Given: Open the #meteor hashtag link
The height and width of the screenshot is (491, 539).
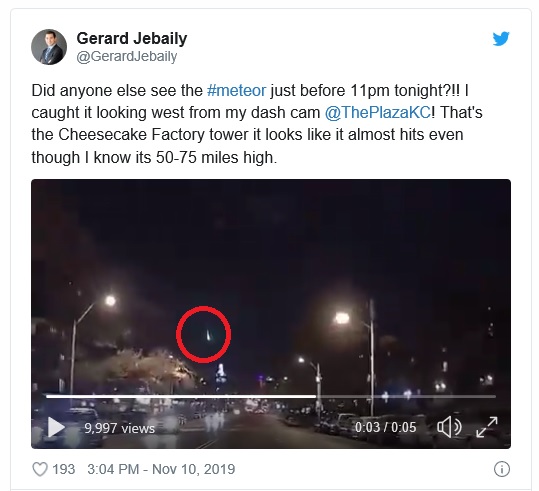Looking at the screenshot, I should click(236, 91).
